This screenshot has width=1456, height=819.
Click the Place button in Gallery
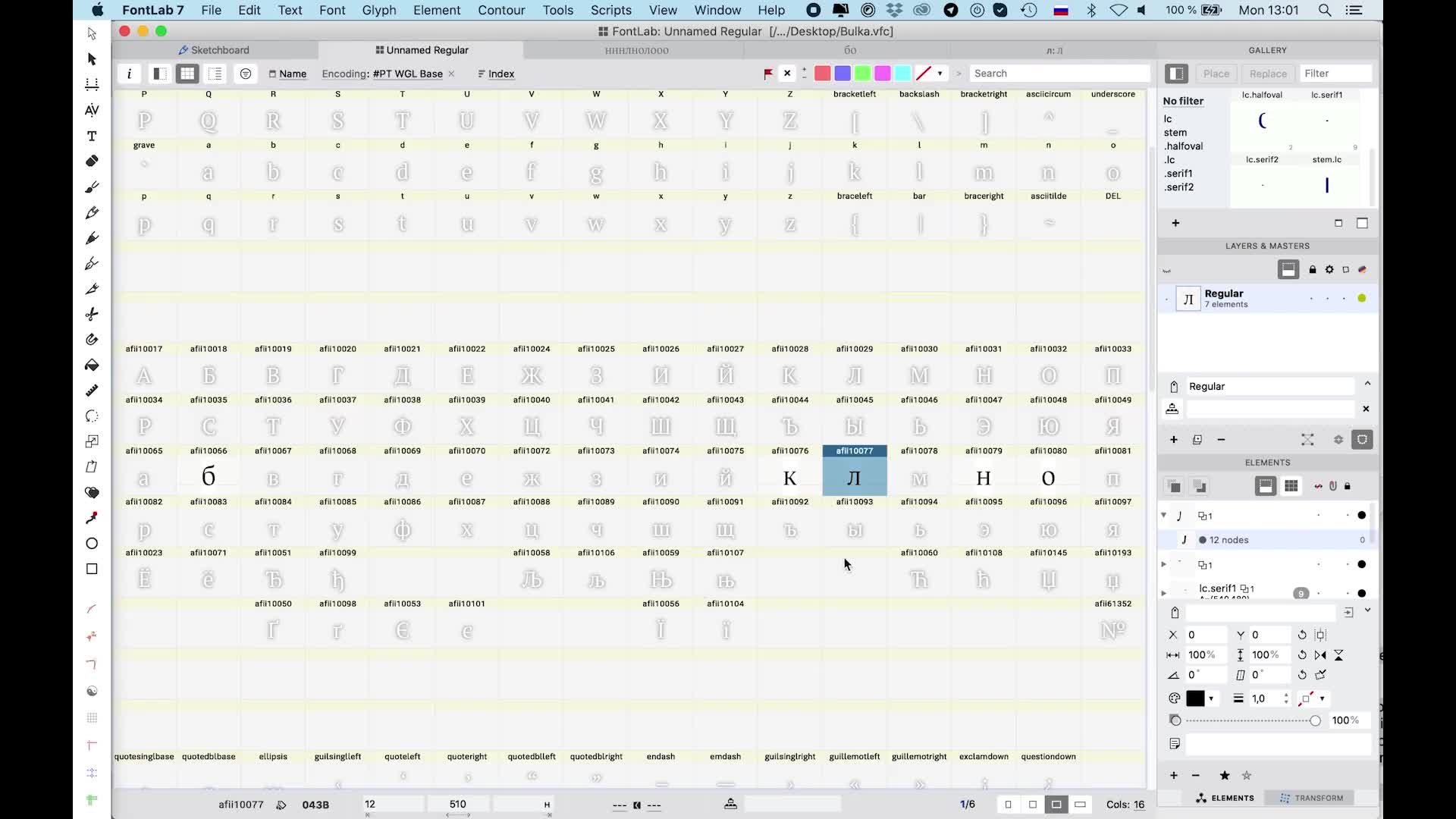coord(1216,74)
